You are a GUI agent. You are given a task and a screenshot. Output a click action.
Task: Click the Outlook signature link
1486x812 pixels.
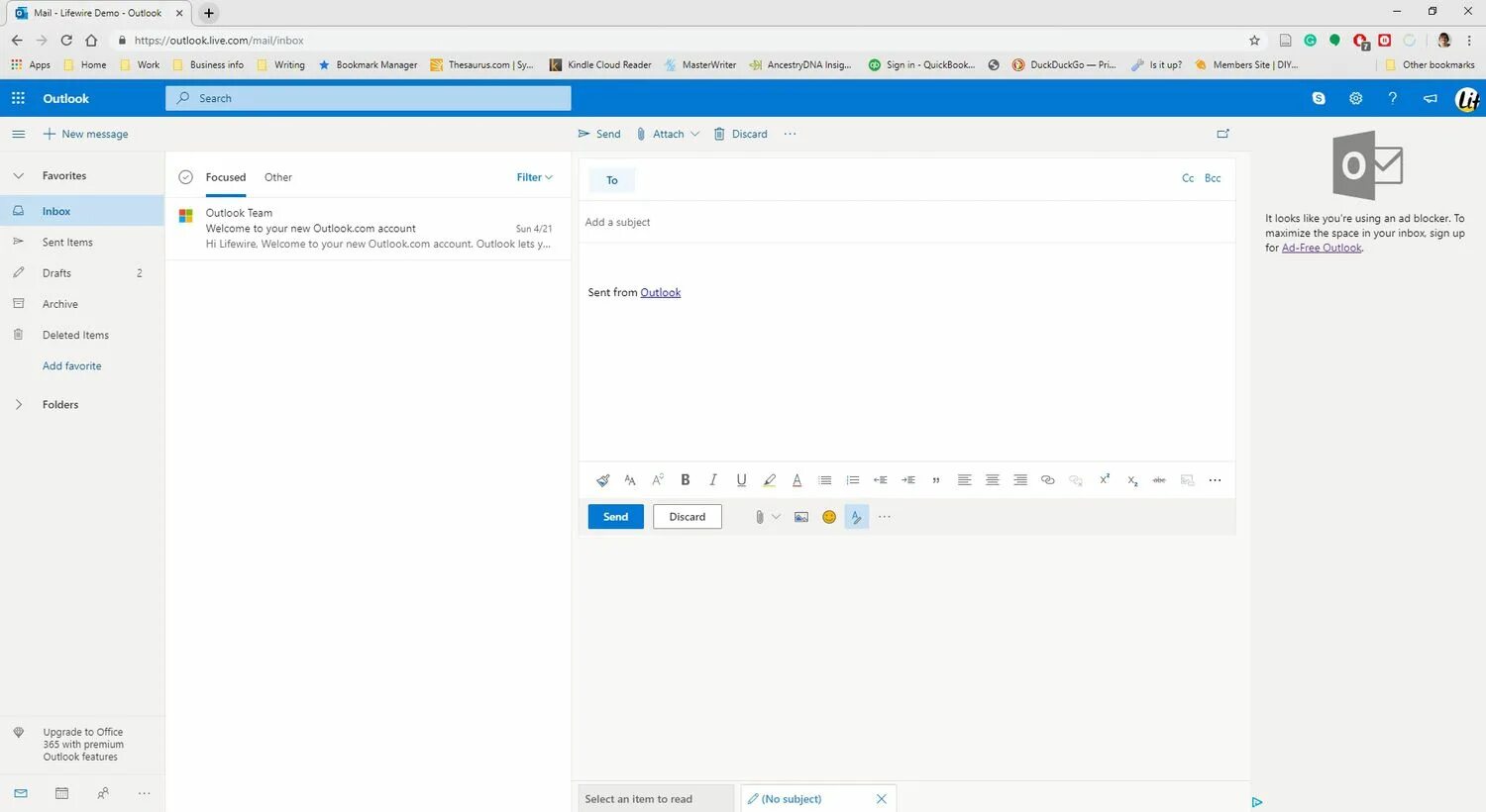point(661,292)
